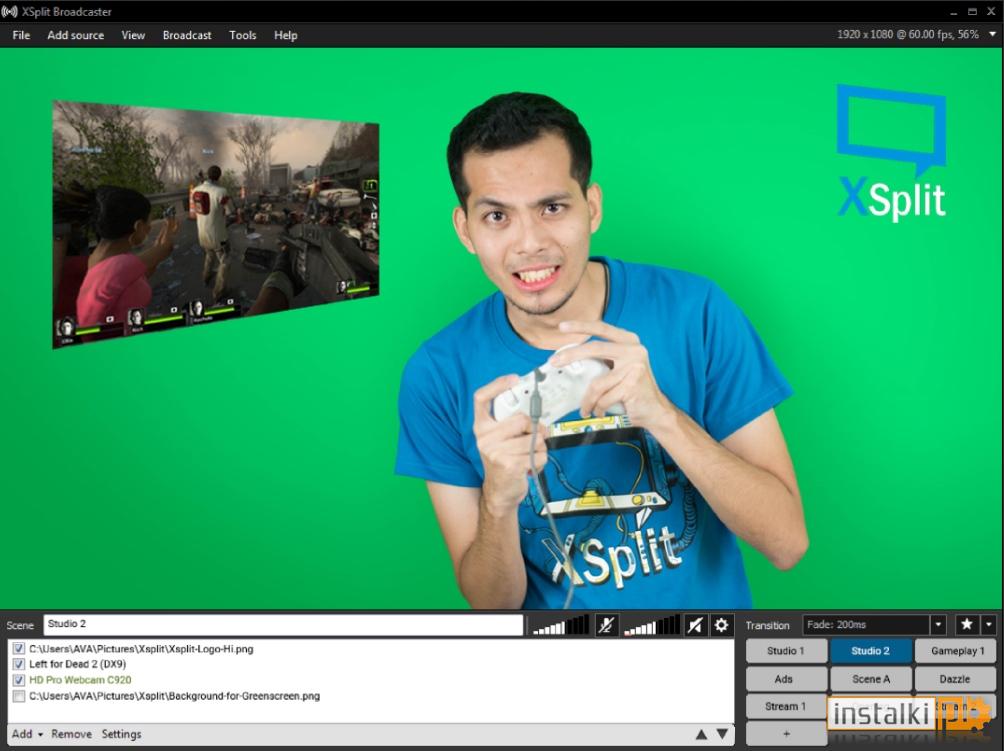Add a new scene with plus button
The height and width of the screenshot is (751, 1004).
coord(786,734)
